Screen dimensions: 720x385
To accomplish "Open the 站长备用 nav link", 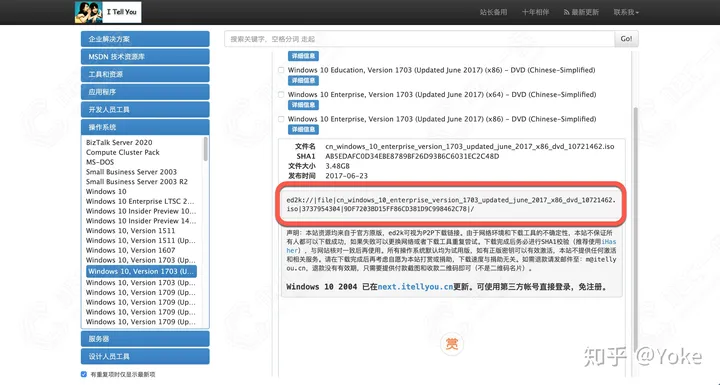I will pyautogui.click(x=493, y=12).
